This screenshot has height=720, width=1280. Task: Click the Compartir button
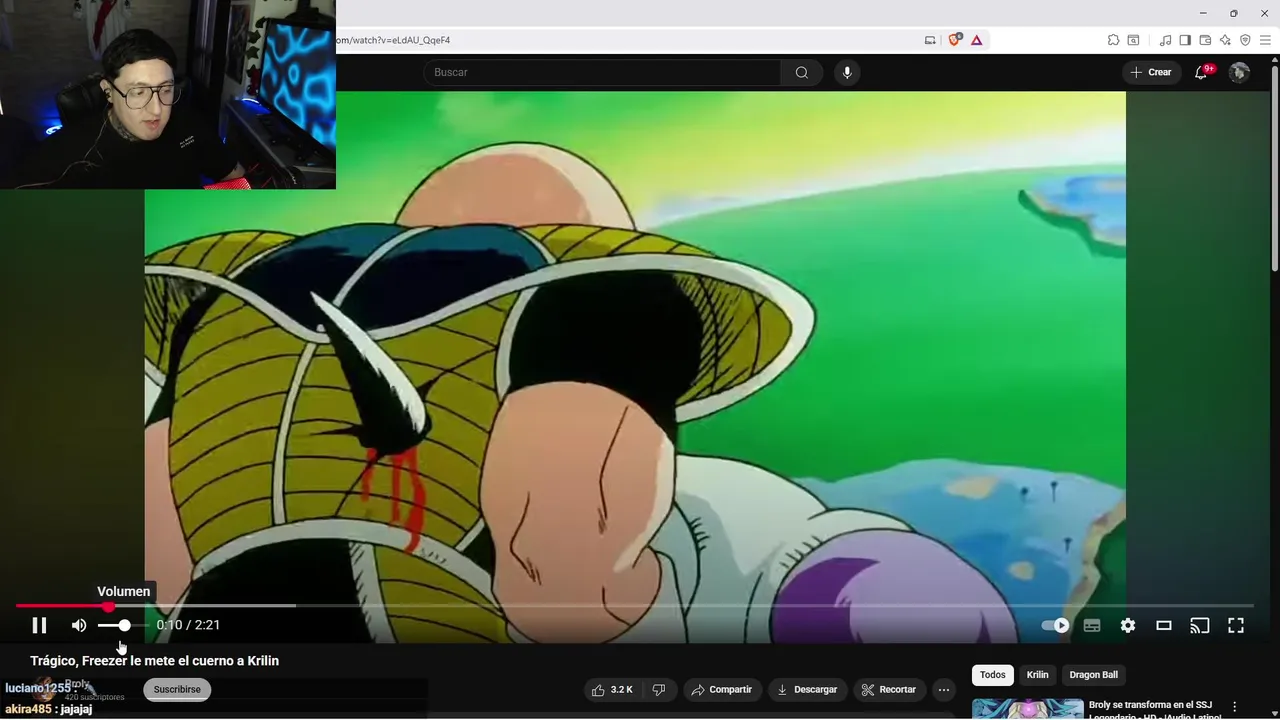tap(721, 689)
